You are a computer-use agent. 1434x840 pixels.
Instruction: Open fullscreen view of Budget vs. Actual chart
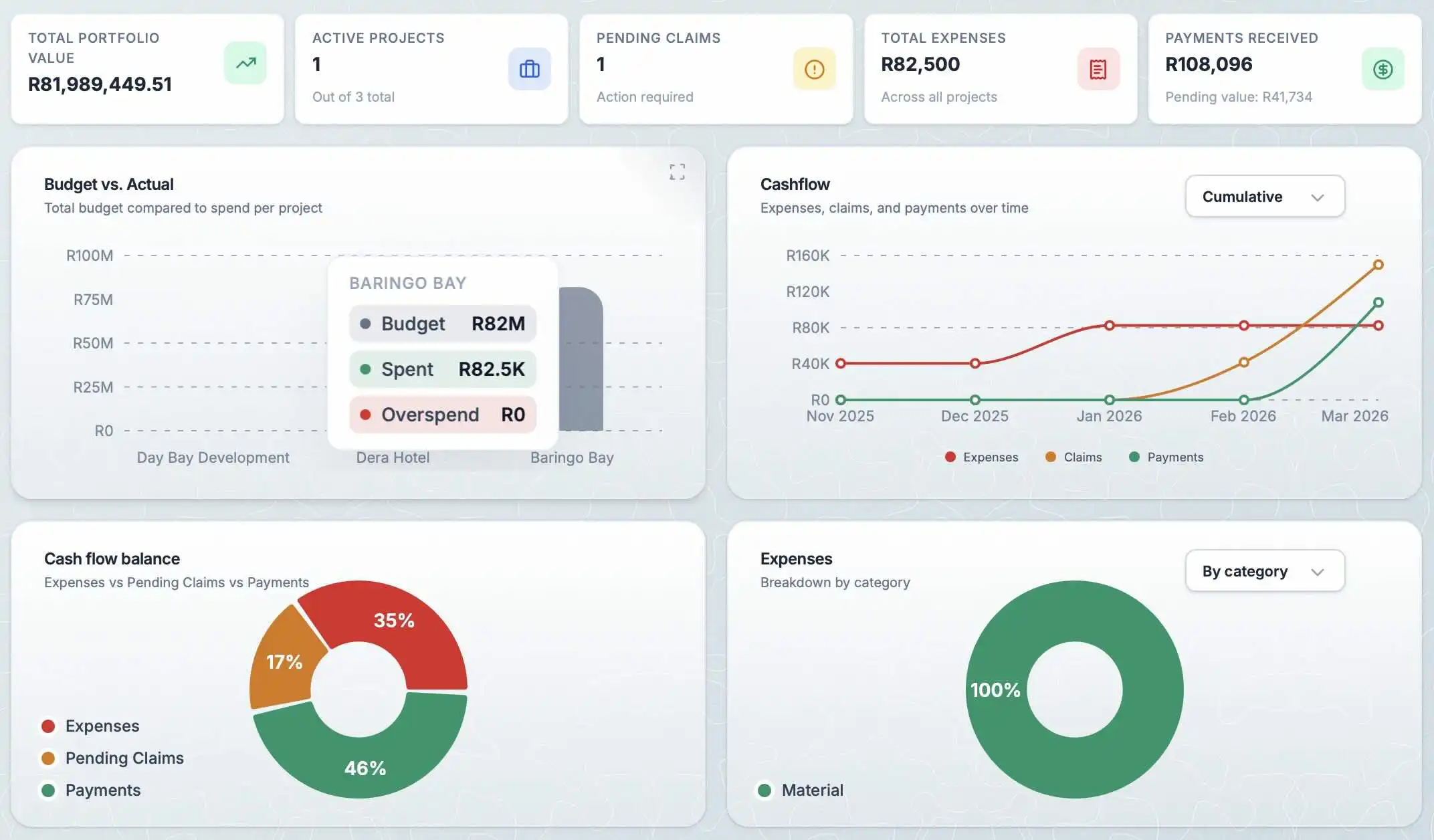(677, 171)
